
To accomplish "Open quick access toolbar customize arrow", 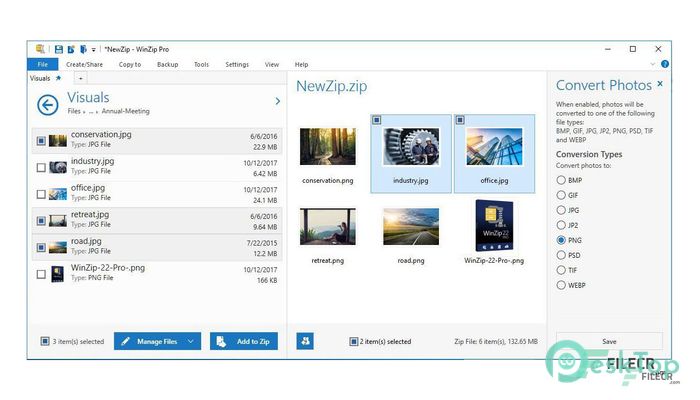I will (x=93, y=50).
